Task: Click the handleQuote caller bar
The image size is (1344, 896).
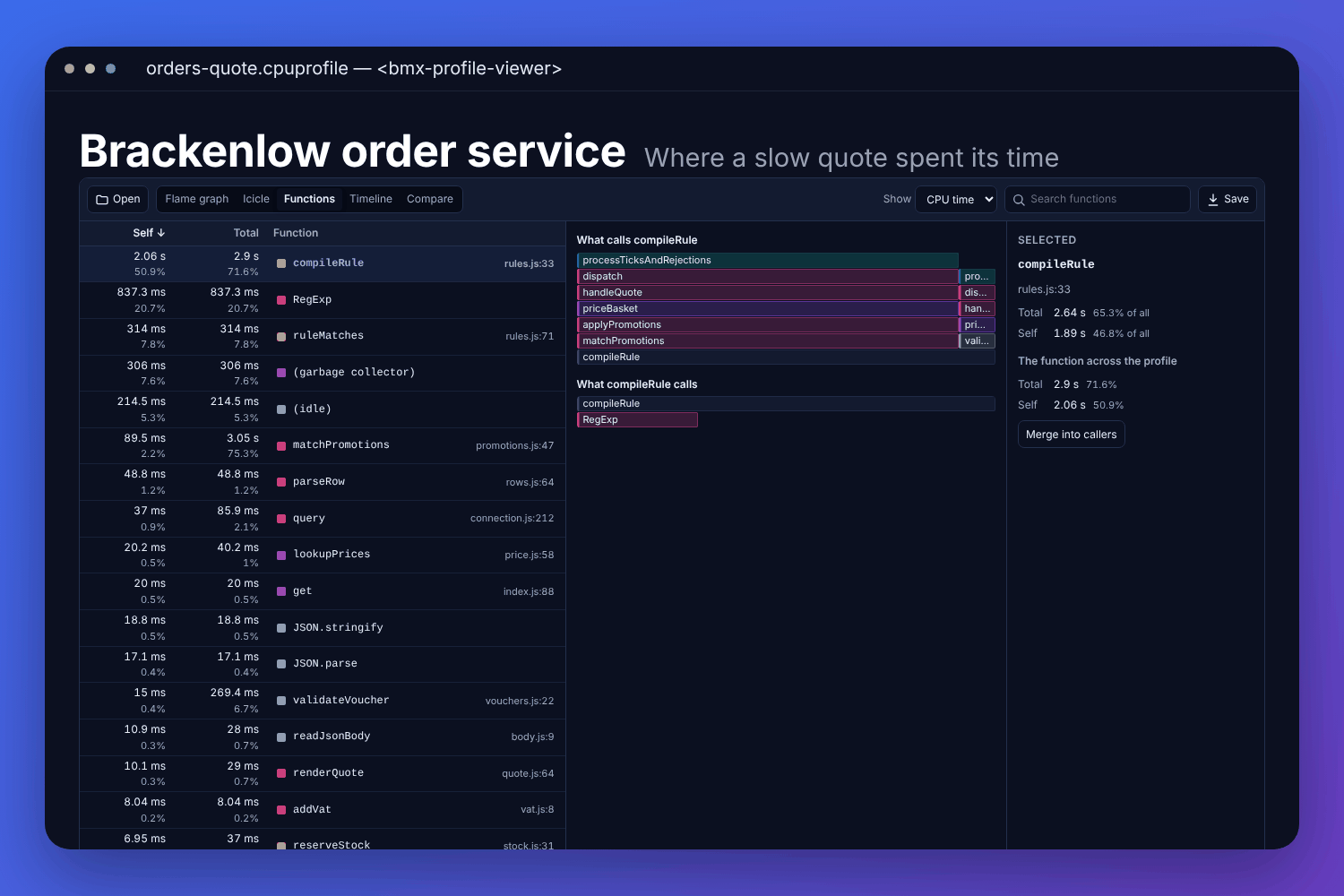Action: 768,292
